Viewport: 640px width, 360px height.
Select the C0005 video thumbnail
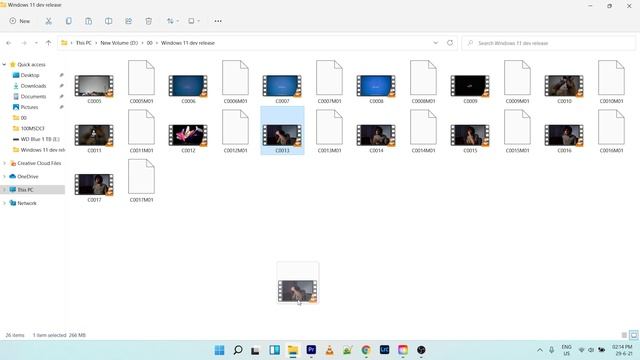[x=94, y=86]
